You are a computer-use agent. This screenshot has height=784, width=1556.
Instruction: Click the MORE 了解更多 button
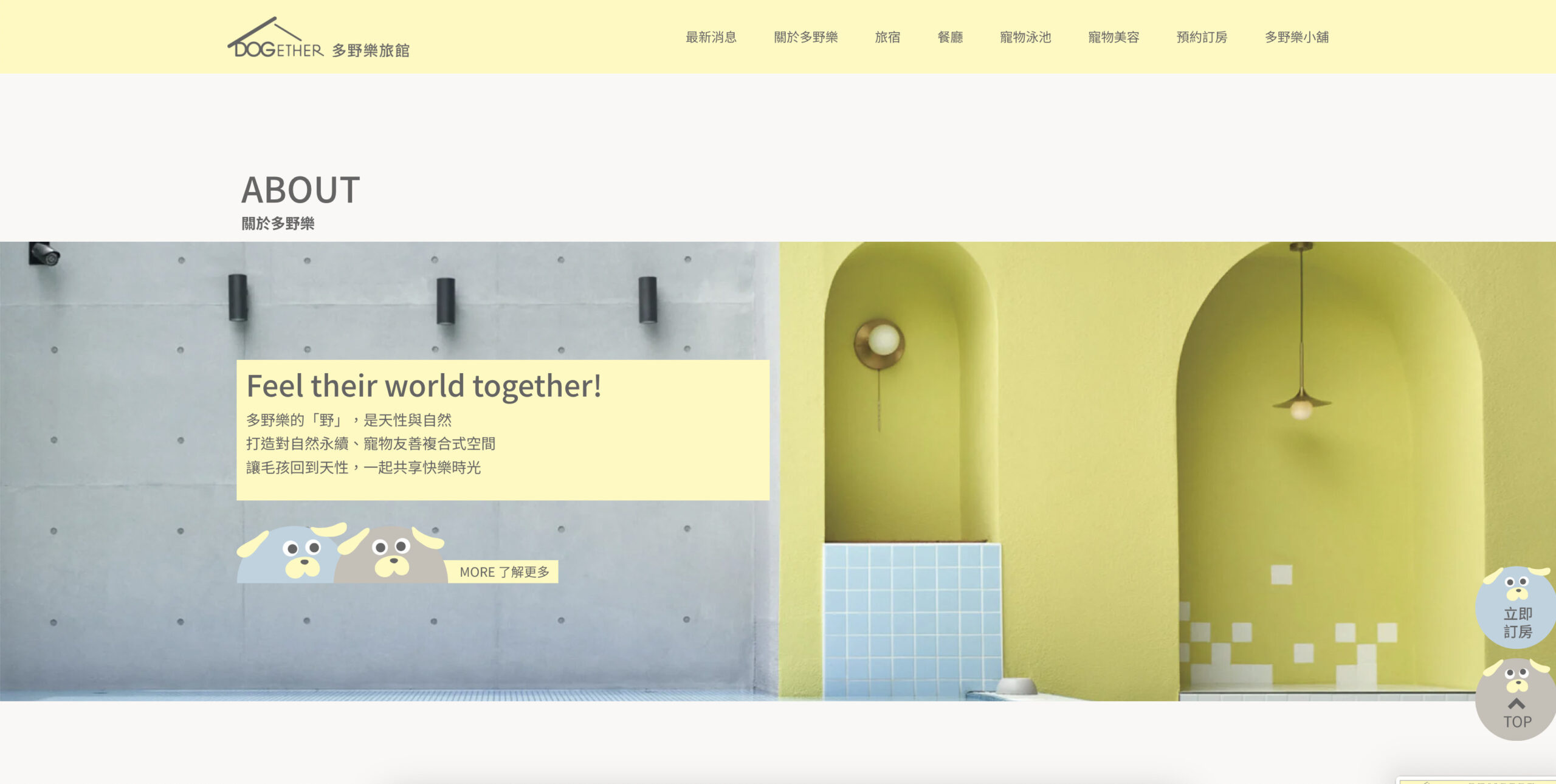pyautogui.click(x=504, y=572)
